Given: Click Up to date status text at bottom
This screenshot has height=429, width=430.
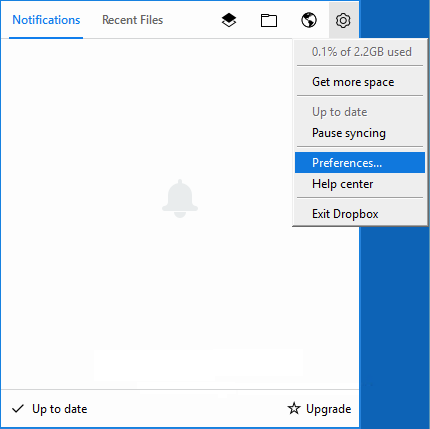Looking at the screenshot, I should coord(60,409).
